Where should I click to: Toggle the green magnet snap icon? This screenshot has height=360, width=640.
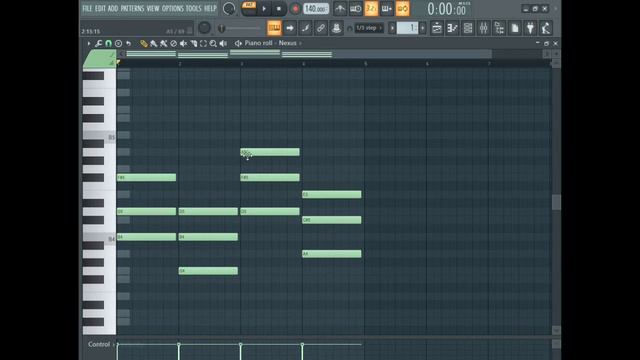[108, 43]
